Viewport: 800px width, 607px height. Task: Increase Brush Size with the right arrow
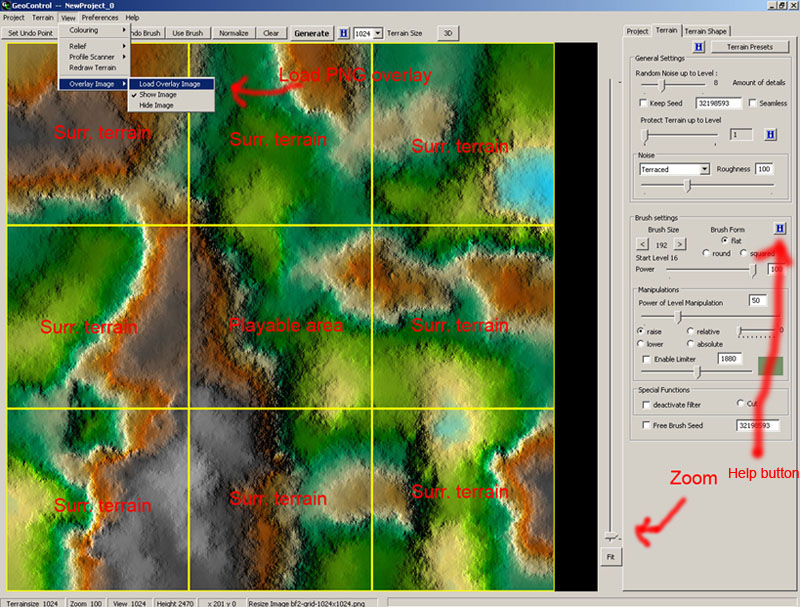(679, 243)
